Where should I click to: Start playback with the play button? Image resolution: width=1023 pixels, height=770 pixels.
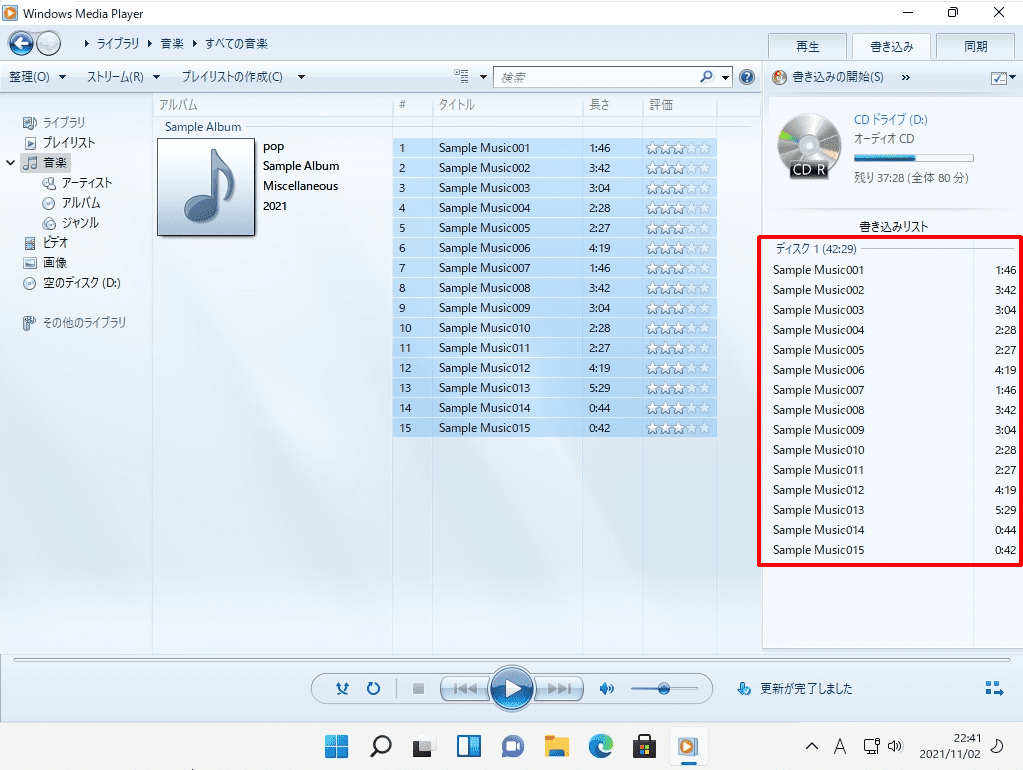click(x=512, y=688)
